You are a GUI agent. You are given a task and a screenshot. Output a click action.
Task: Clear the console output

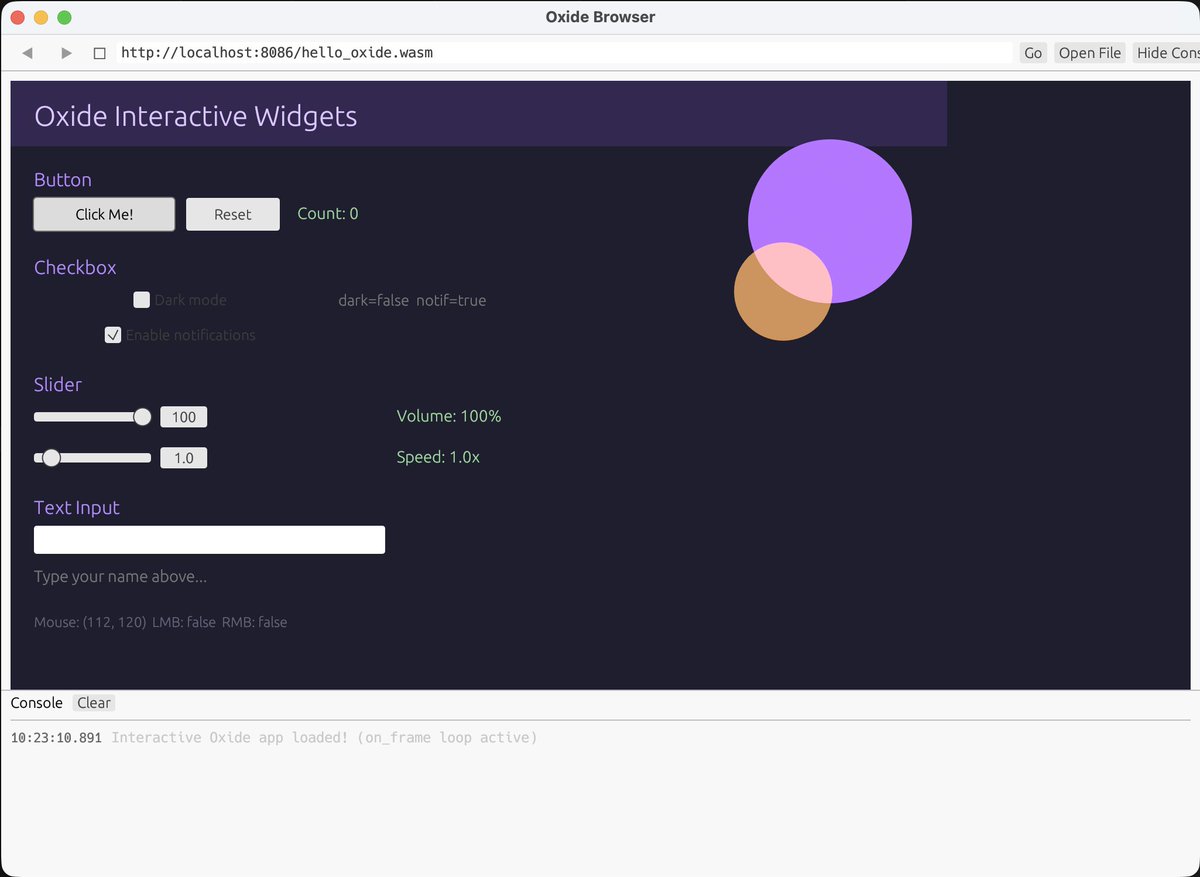[x=94, y=703]
